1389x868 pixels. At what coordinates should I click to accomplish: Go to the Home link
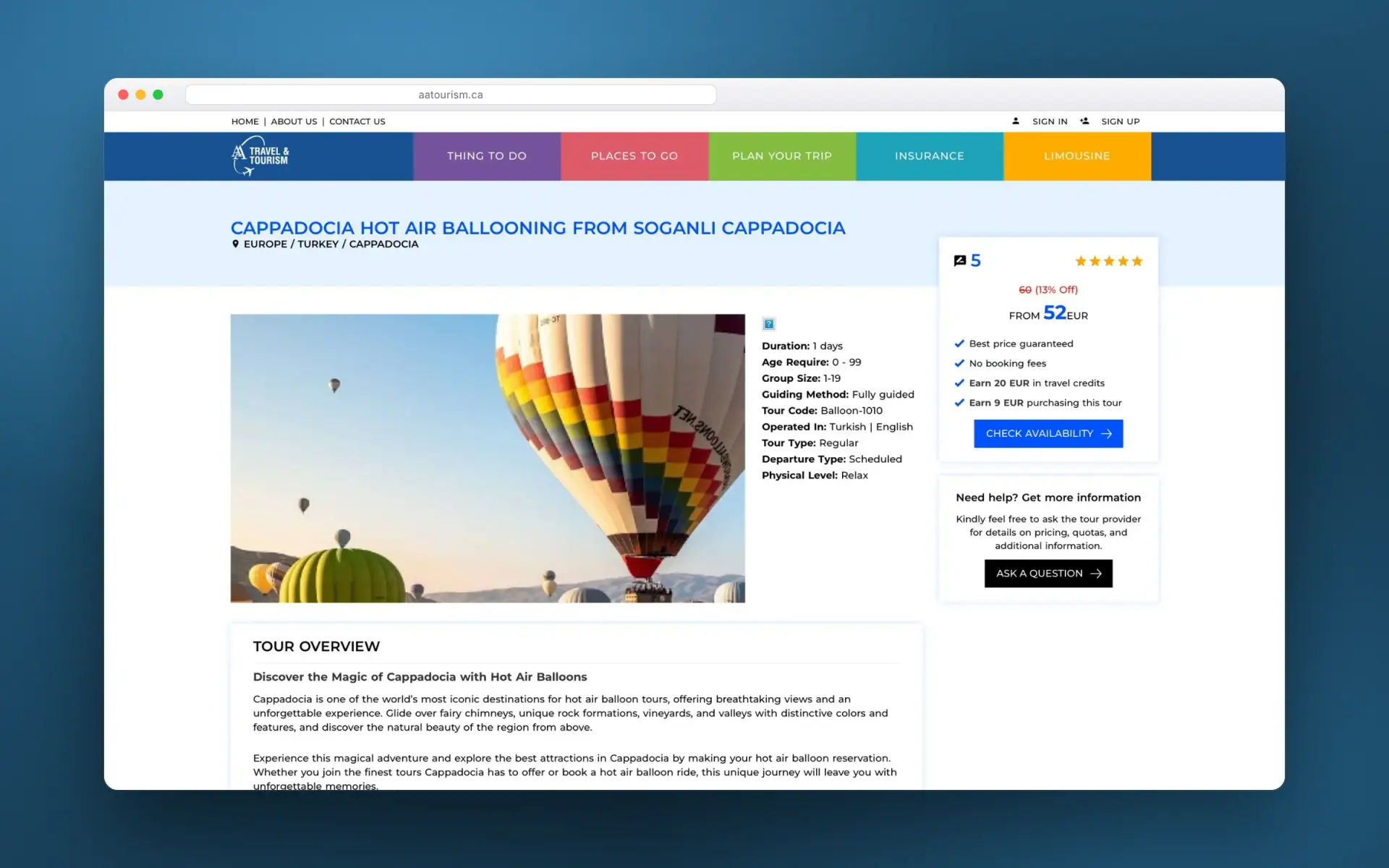pos(245,122)
